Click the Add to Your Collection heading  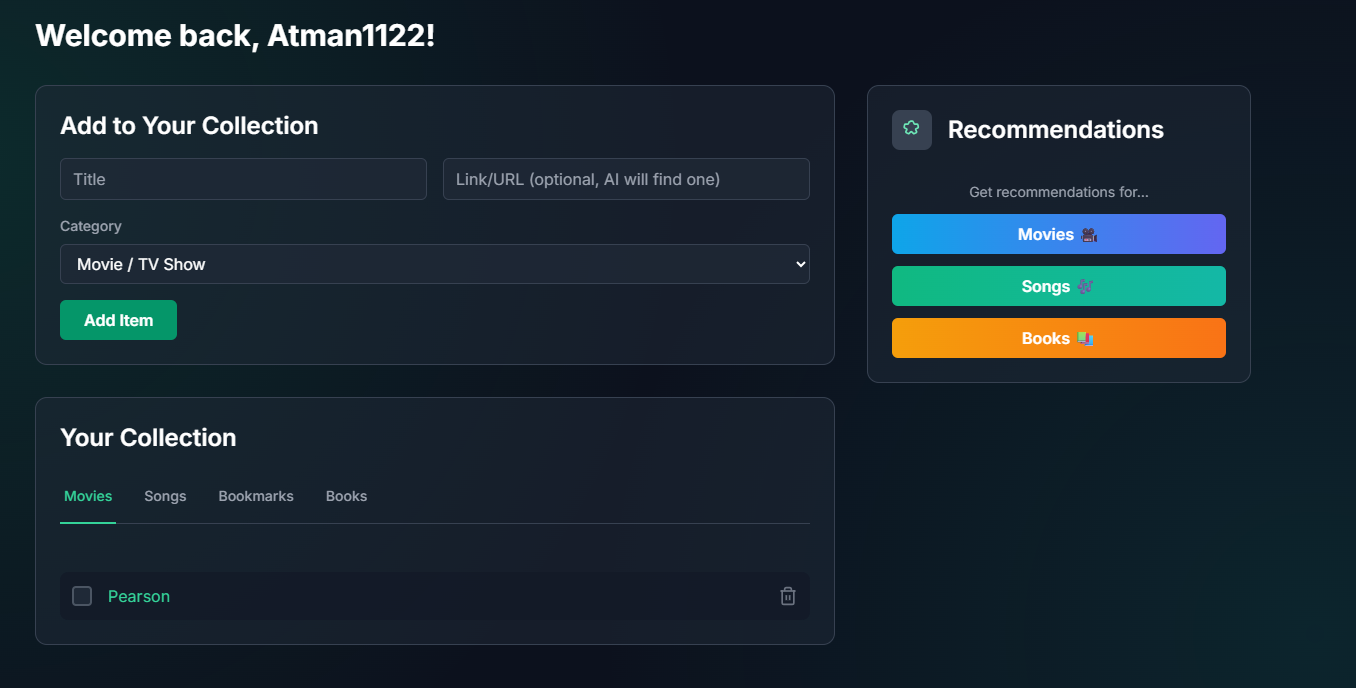tap(189, 126)
